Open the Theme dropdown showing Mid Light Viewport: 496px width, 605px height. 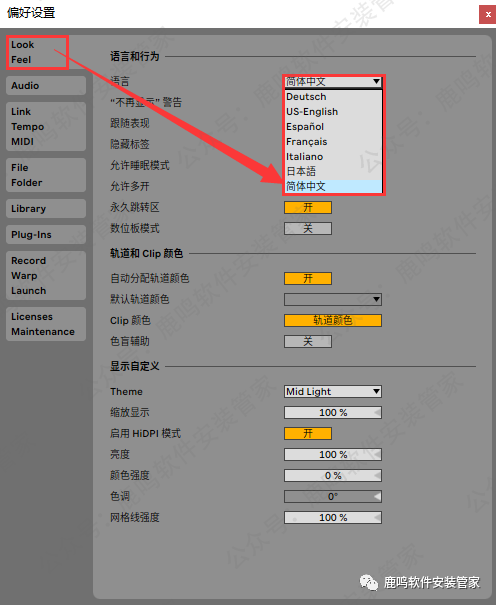coord(333,392)
